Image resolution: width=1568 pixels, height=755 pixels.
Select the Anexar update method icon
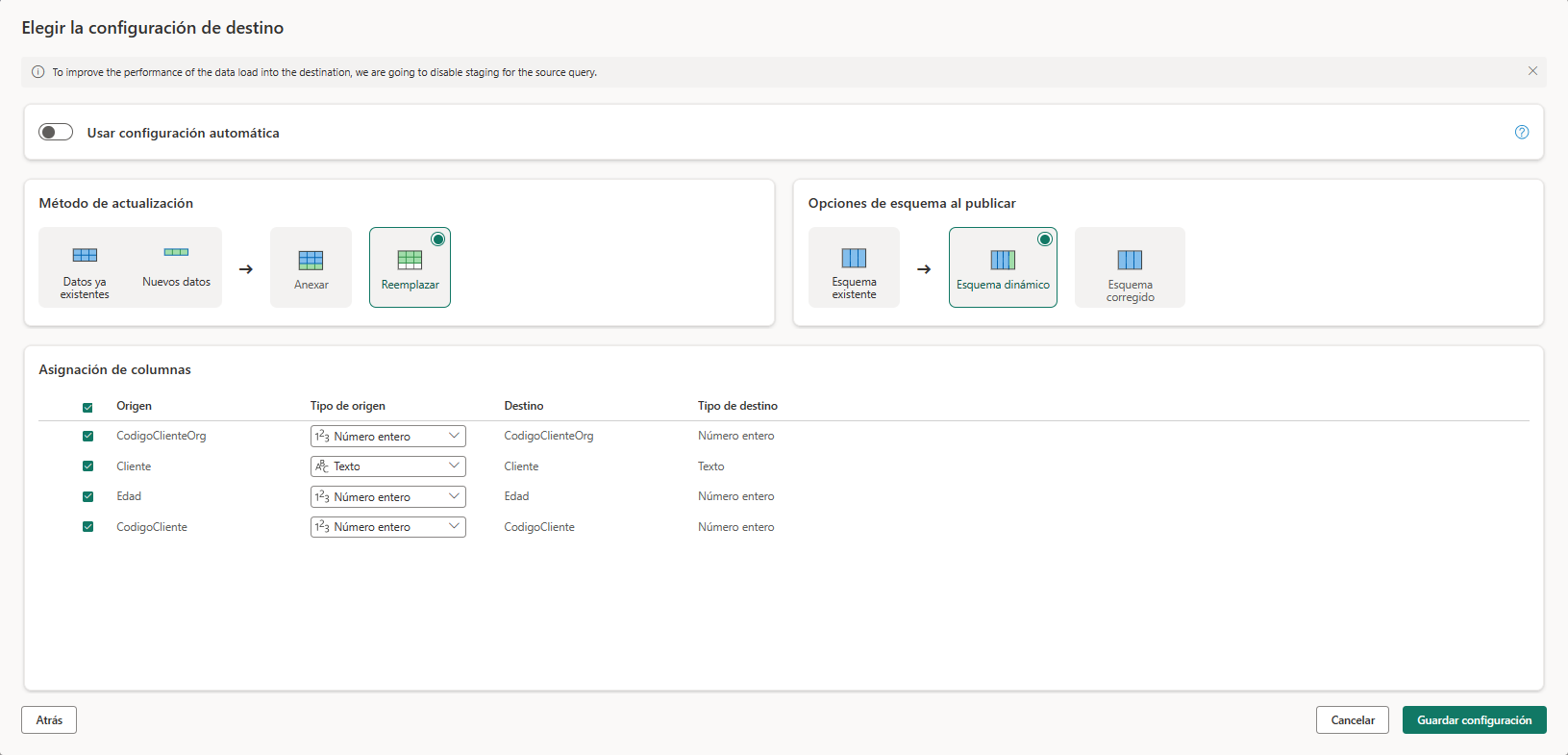pyautogui.click(x=311, y=261)
